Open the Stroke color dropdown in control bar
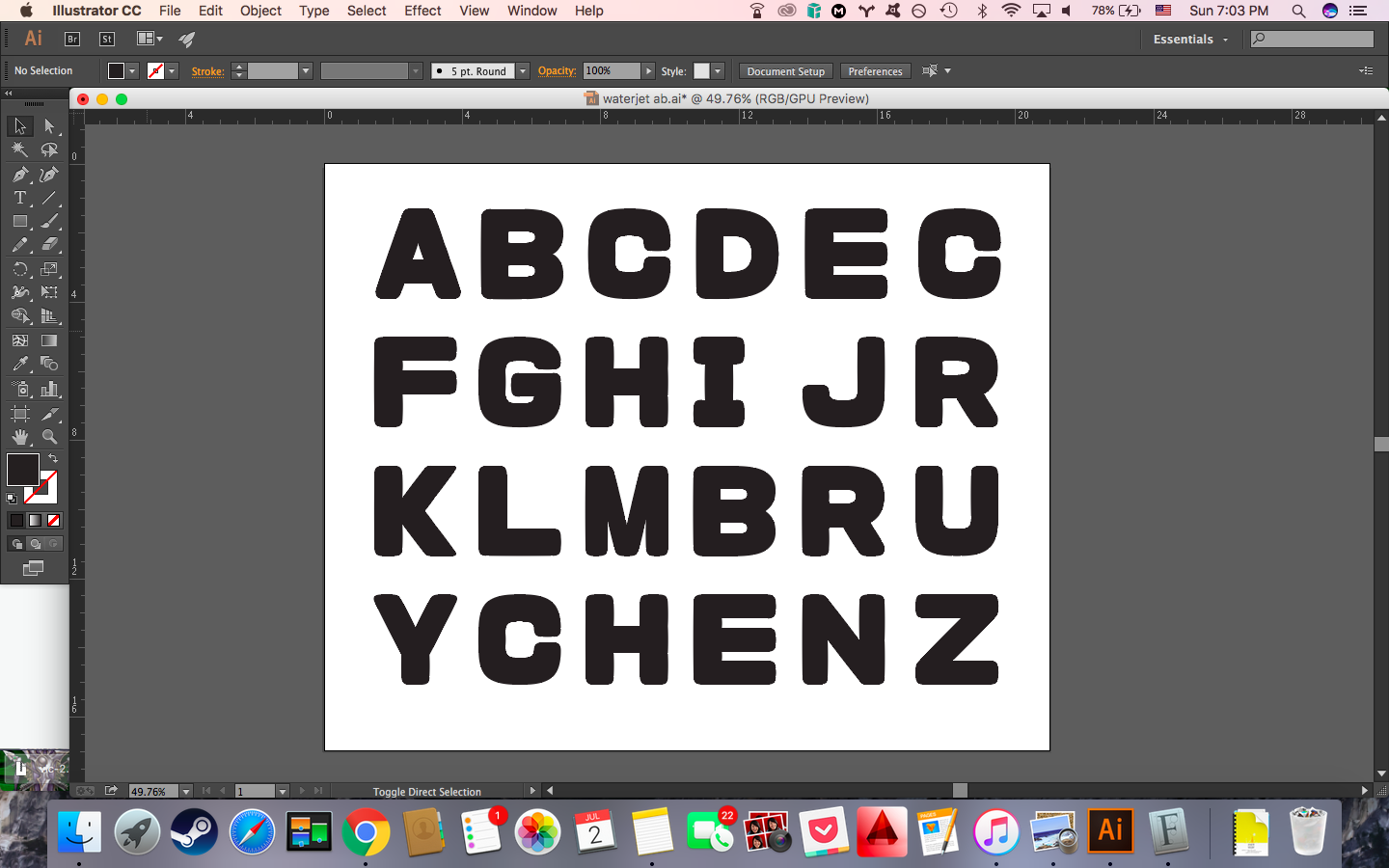The width and height of the screenshot is (1389, 868). point(172,71)
